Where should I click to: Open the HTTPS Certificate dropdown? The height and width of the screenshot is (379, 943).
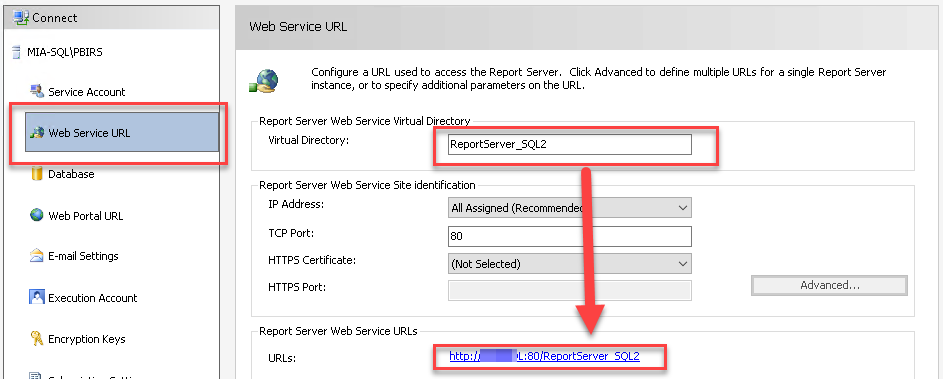pyautogui.click(x=570, y=263)
